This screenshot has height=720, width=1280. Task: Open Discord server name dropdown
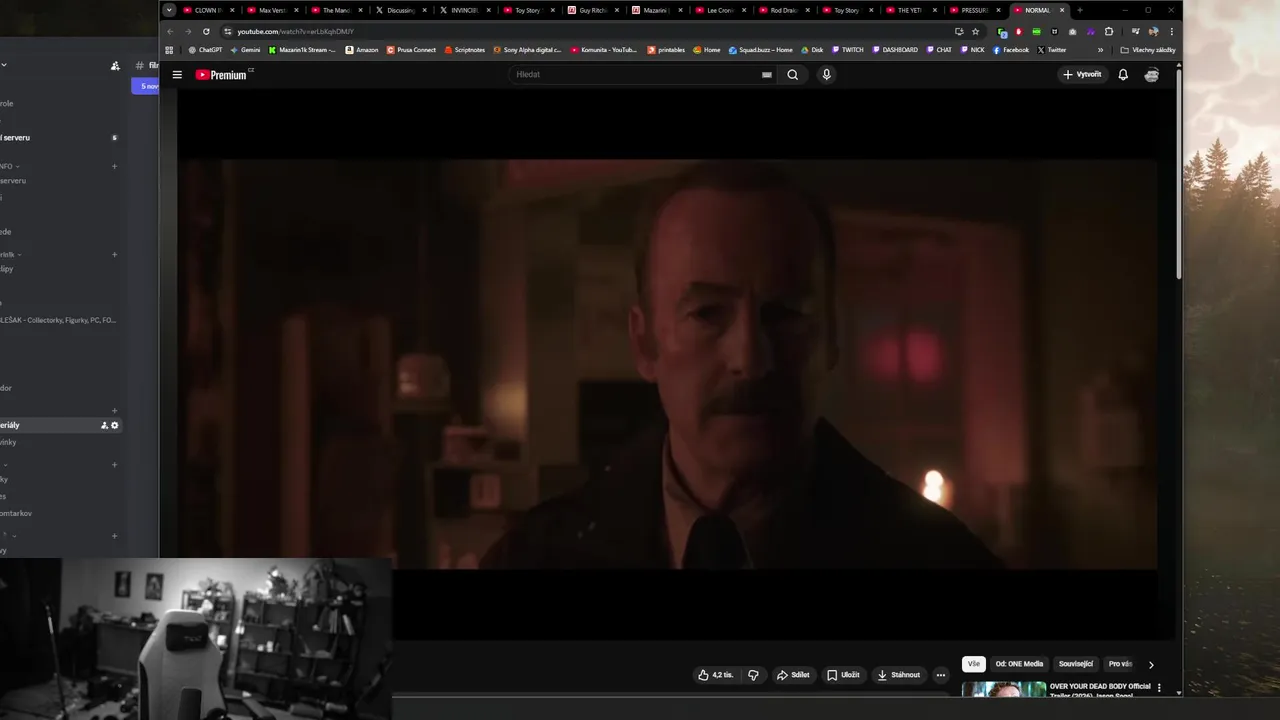(x=4, y=65)
